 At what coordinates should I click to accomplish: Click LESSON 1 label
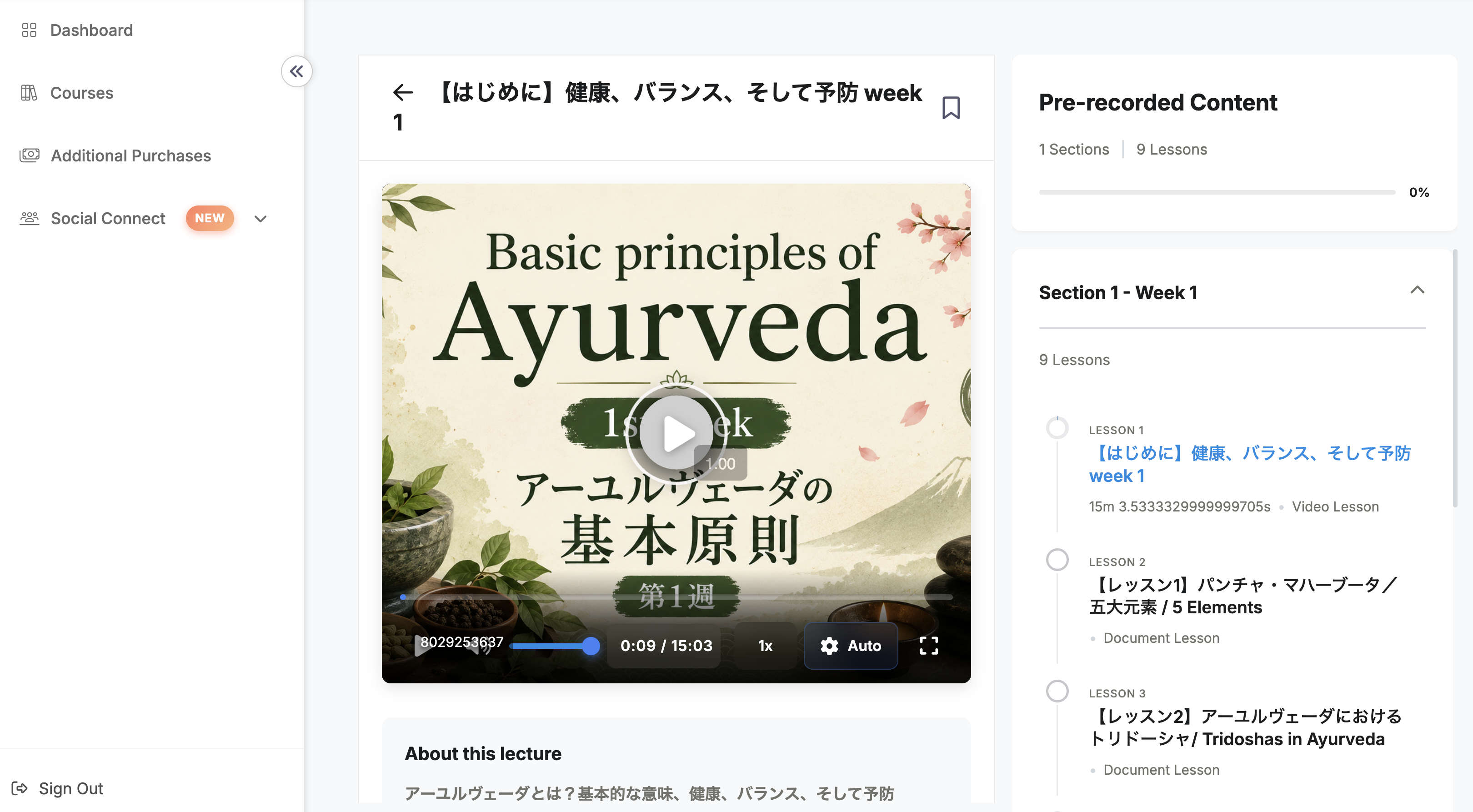1116,430
